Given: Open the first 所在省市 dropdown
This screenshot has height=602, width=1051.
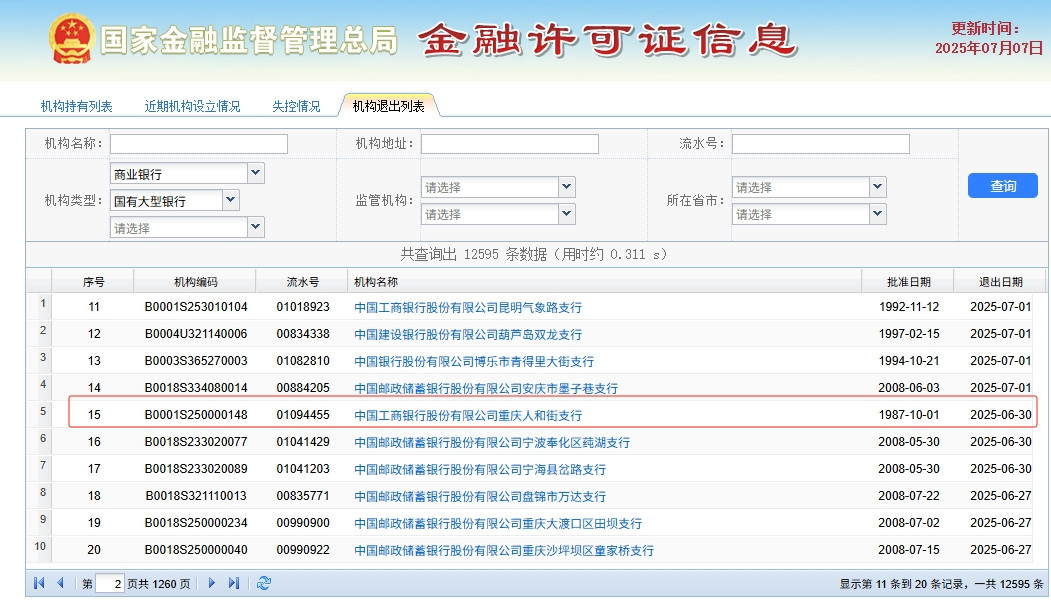Looking at the screenshot, I should coord(877,187).
